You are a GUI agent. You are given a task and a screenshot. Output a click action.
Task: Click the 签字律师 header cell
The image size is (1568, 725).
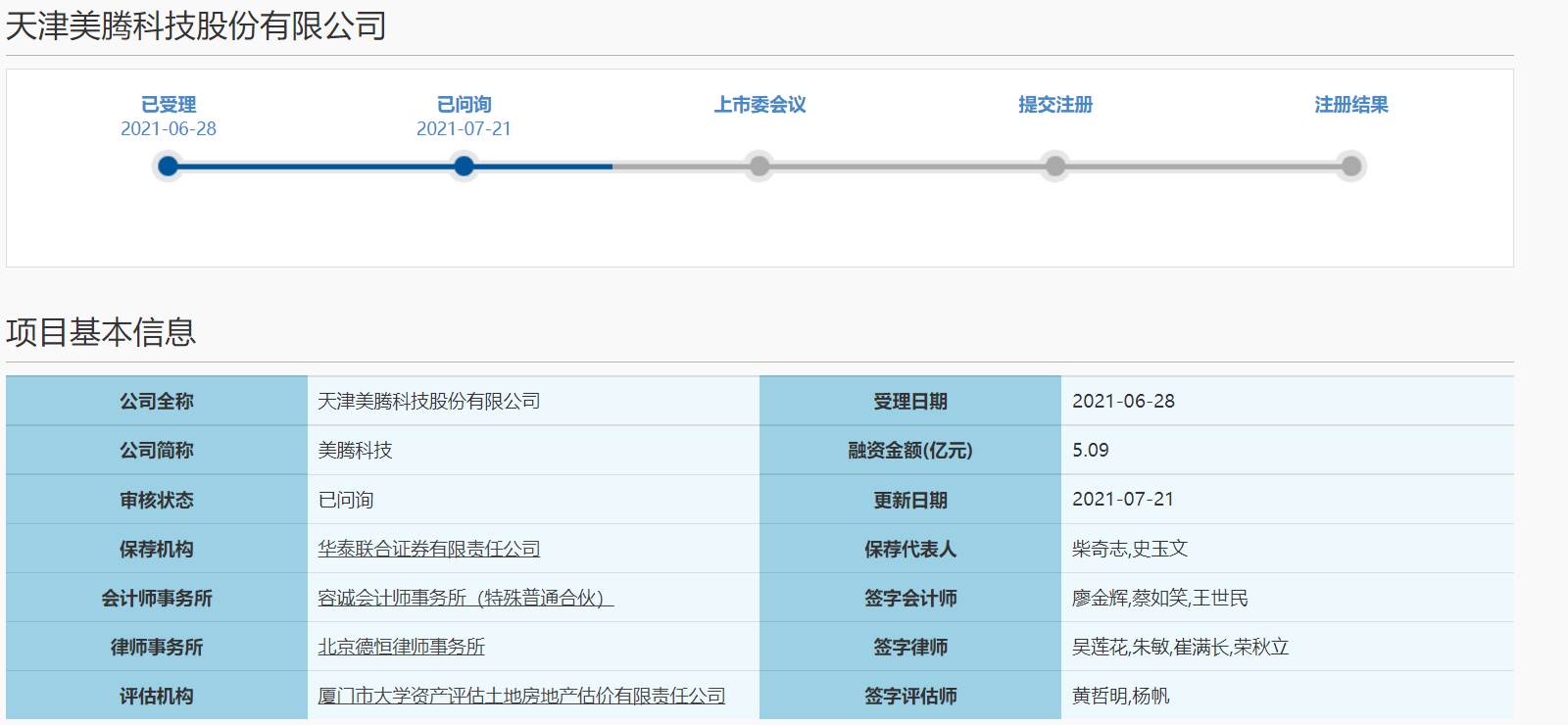(x=910, y=647)
